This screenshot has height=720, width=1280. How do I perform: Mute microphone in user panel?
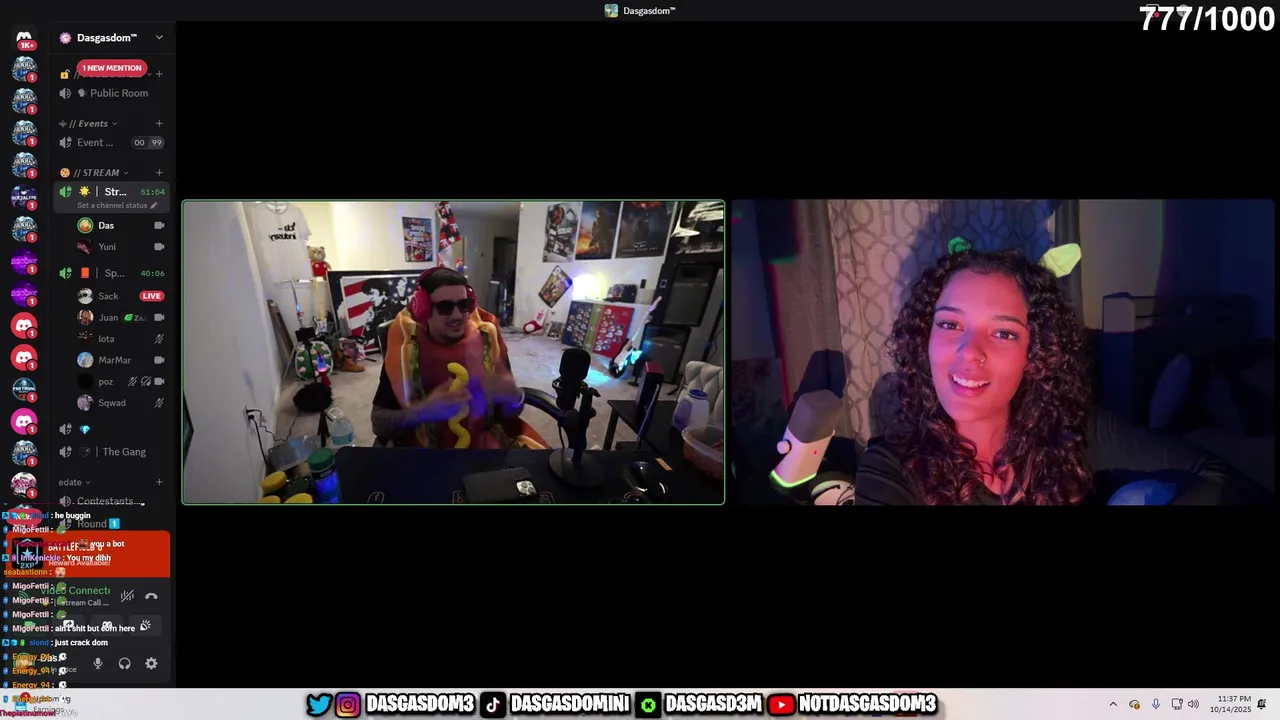[x=97, y=663]
